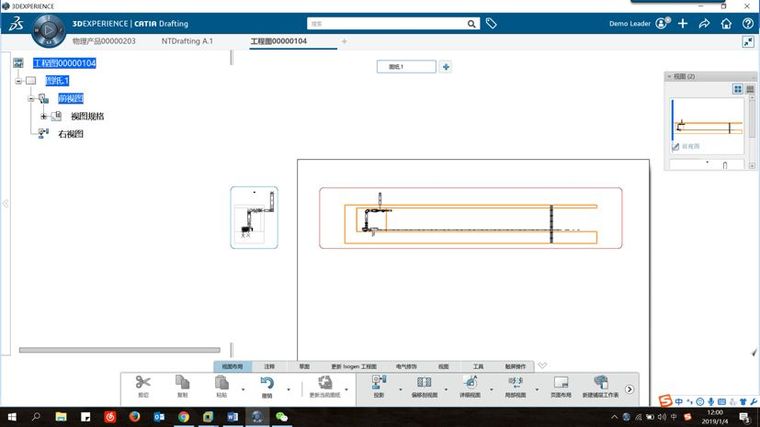The image size is (760, 427).
Task: Click in the top search field
Action: point(387,24)
